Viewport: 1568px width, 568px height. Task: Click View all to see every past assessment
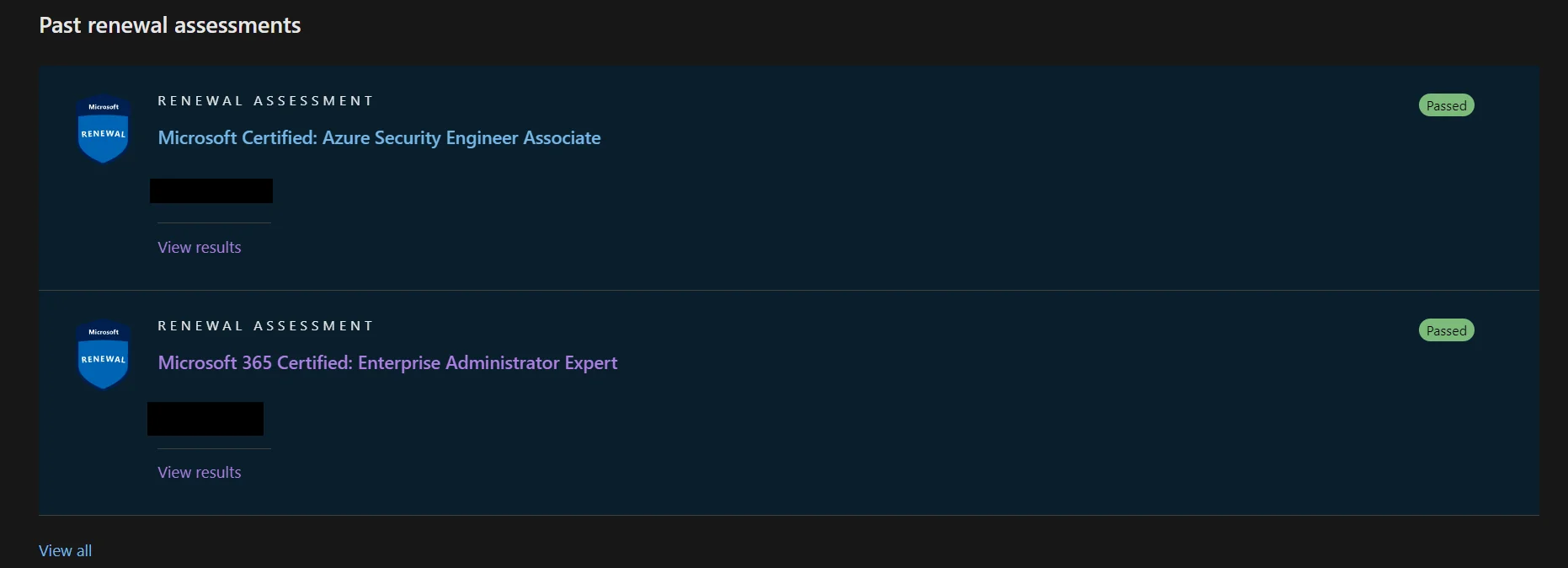[x=65, y=550]
